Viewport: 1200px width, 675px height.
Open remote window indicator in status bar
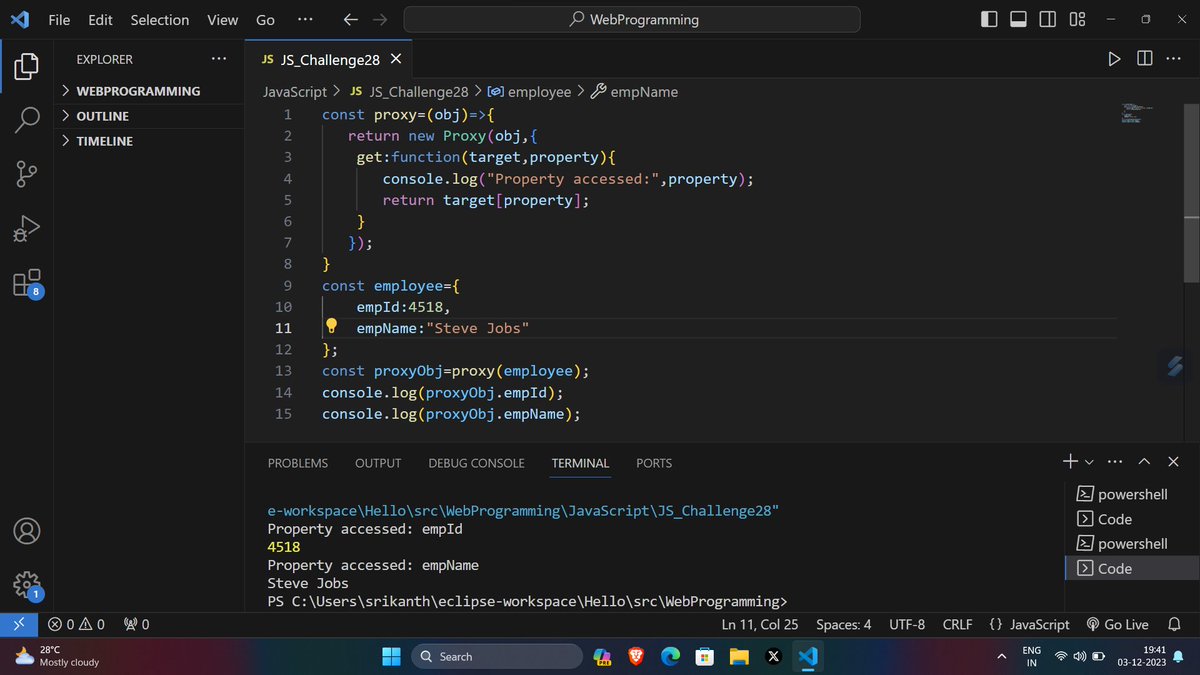click(18, 624)
